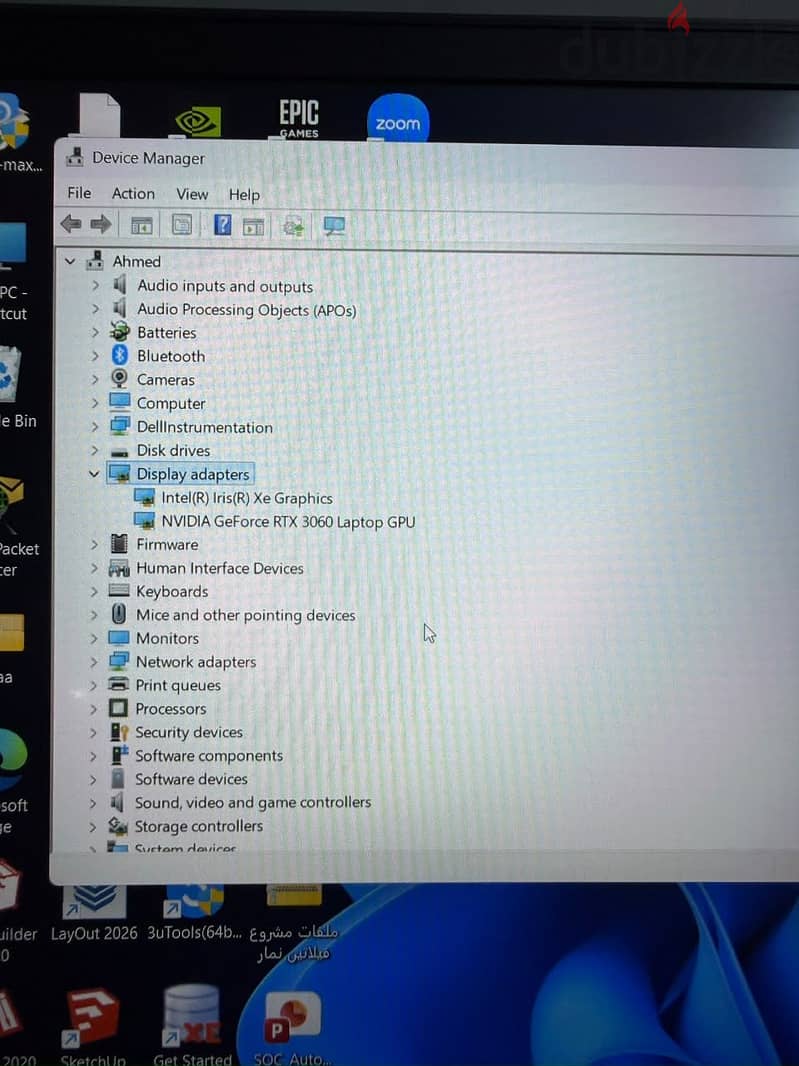Select the Print queues category

point(178,685)
